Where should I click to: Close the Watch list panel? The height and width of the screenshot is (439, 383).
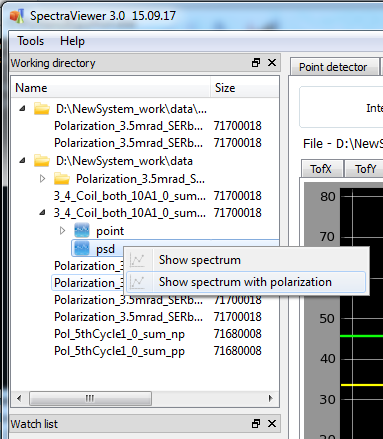point(272,423)
